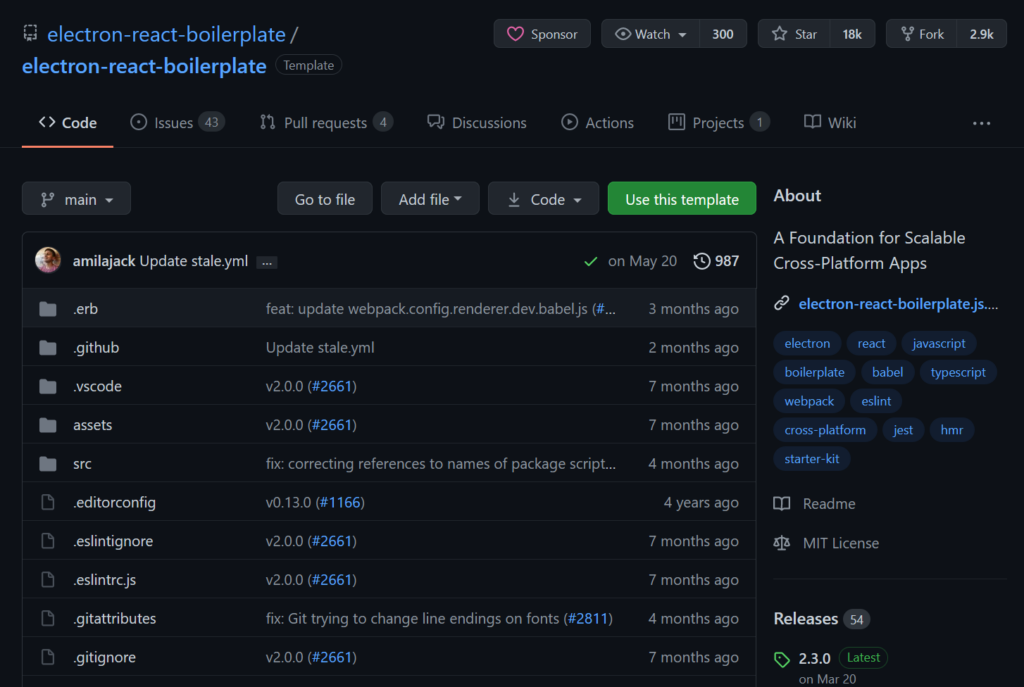Click the Sponsor heart button
This screenshot has height=687, width=1024.
[x=542, y=34]
